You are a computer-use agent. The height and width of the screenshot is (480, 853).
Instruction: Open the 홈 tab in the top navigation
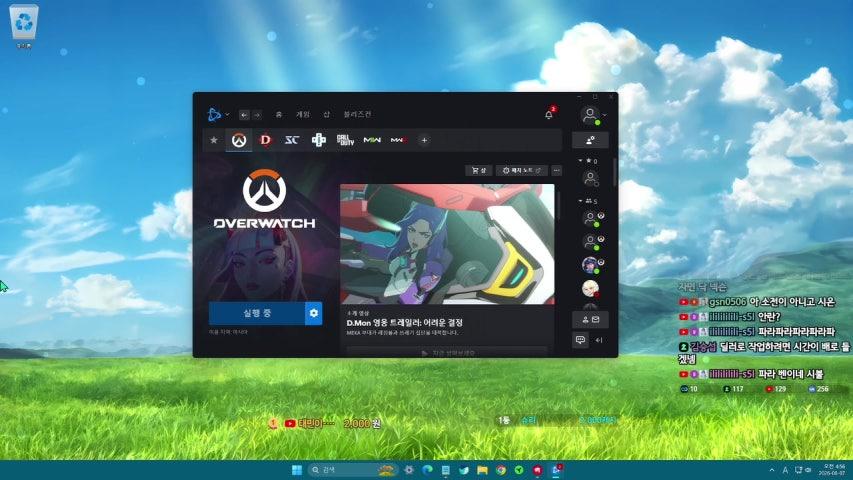pos(279,114)
